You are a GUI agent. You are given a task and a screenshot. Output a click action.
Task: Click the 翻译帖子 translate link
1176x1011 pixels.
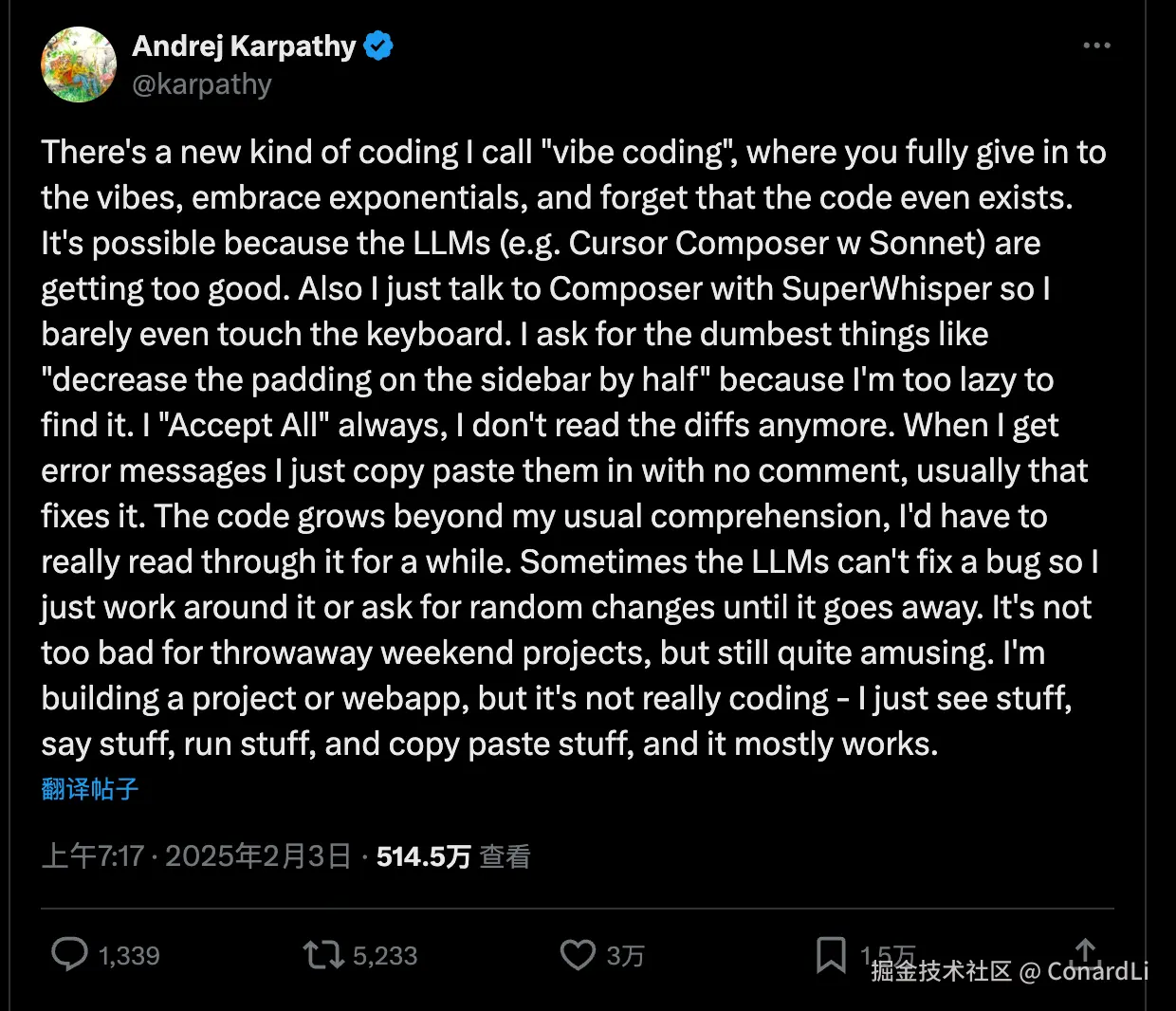point(90,788)
